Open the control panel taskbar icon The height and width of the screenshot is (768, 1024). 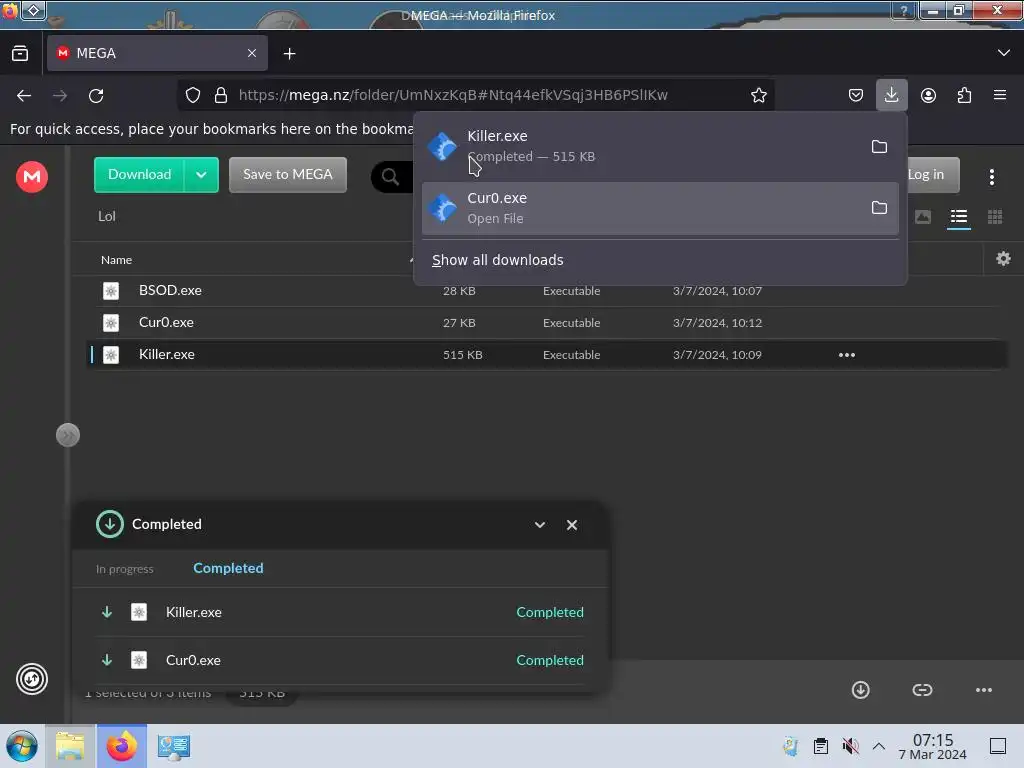[173, 746]
